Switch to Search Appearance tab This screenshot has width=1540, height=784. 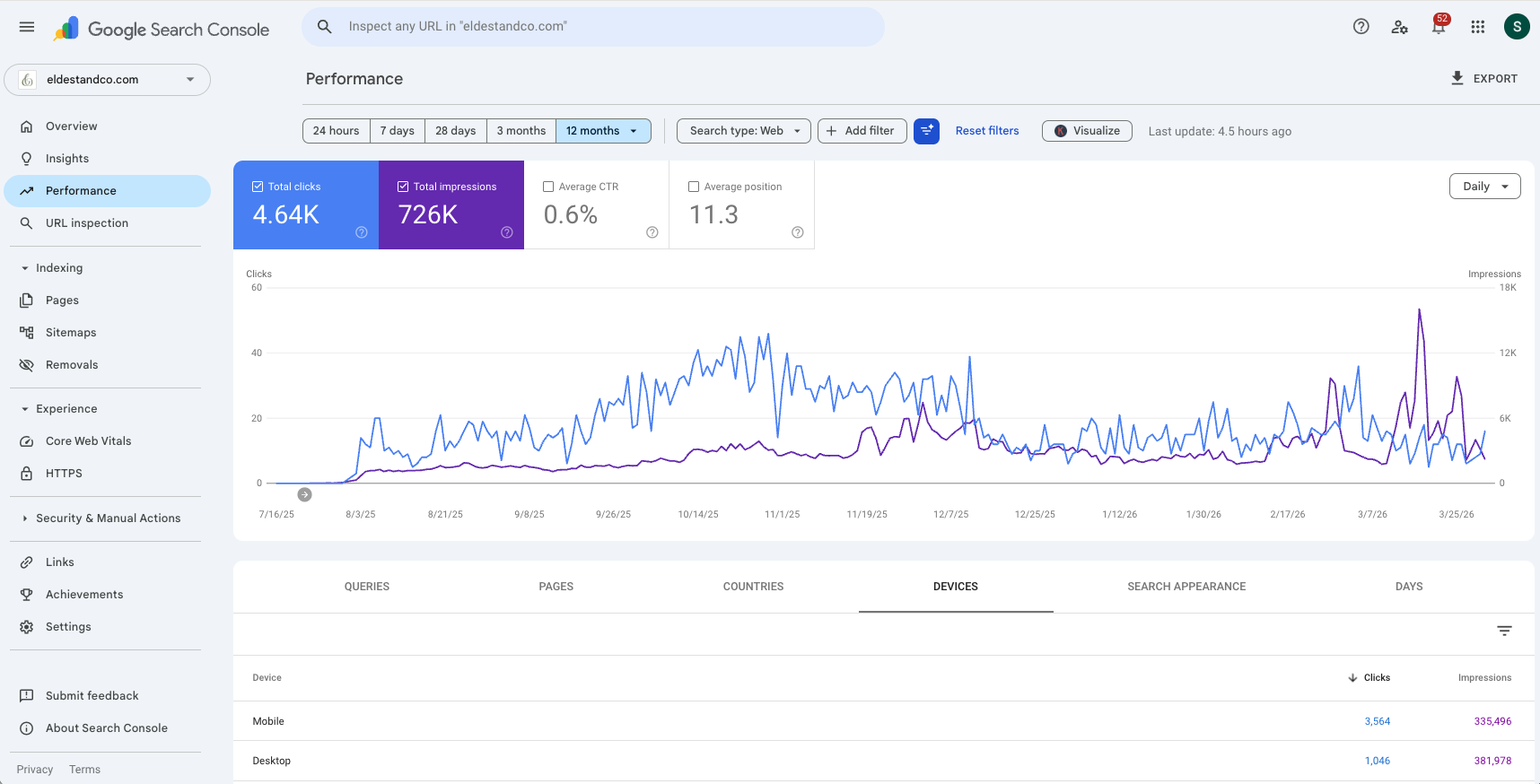[x=1186, y=587]
